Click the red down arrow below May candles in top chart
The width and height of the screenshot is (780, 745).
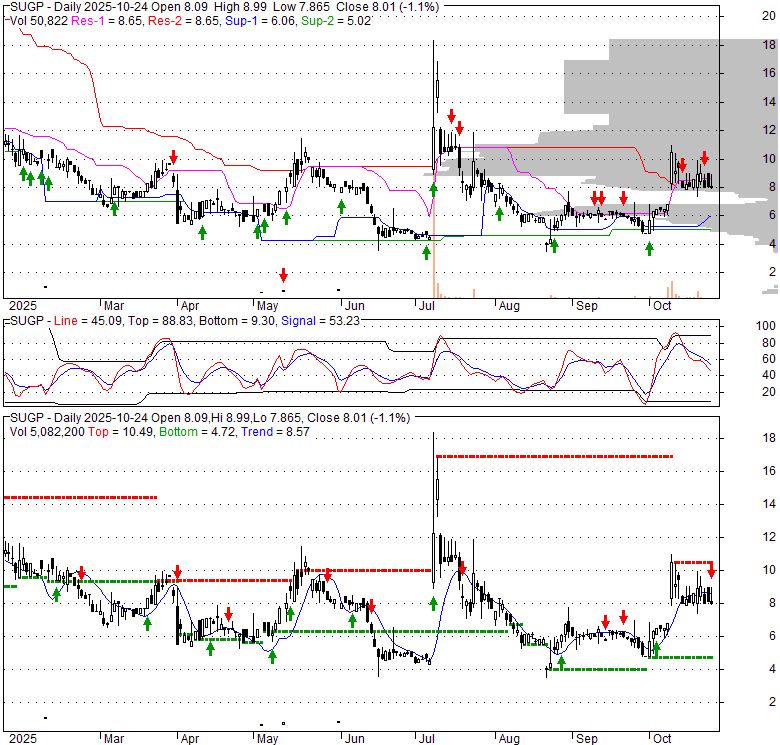[x=283, y=274]
